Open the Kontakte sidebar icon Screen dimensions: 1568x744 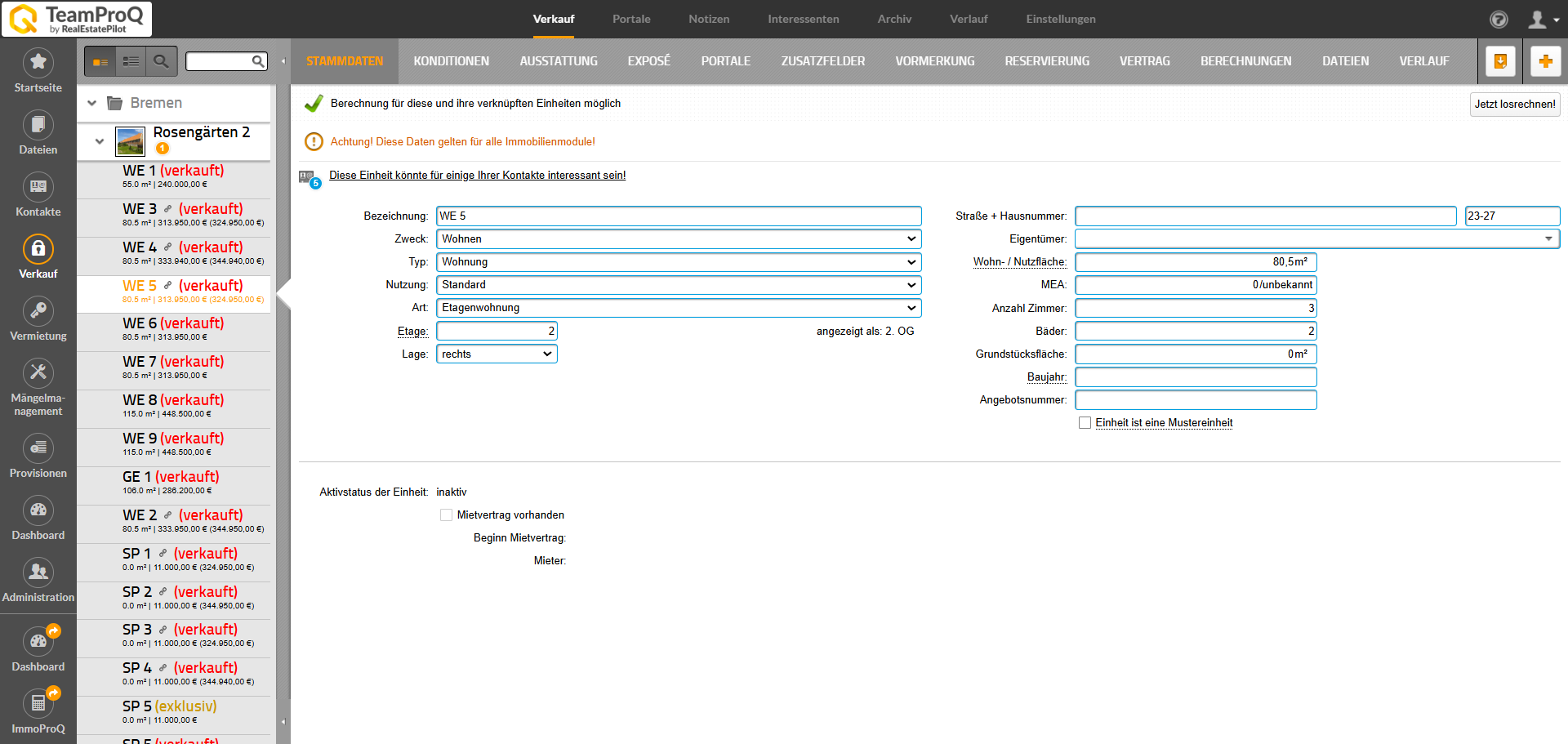(x=38, y=187)
